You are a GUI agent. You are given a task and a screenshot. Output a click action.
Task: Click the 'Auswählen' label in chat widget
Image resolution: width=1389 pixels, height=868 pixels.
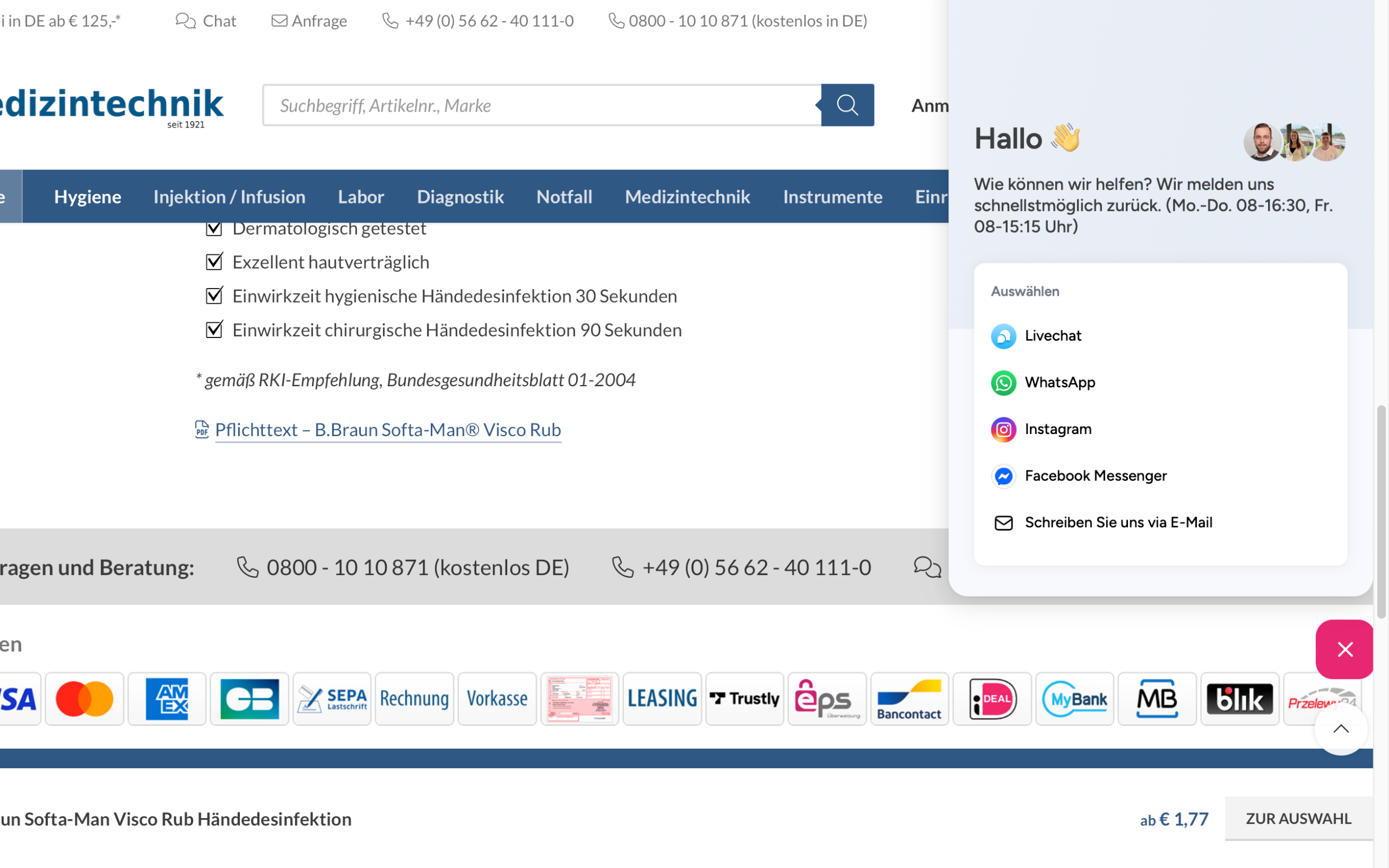(1025, 291)
